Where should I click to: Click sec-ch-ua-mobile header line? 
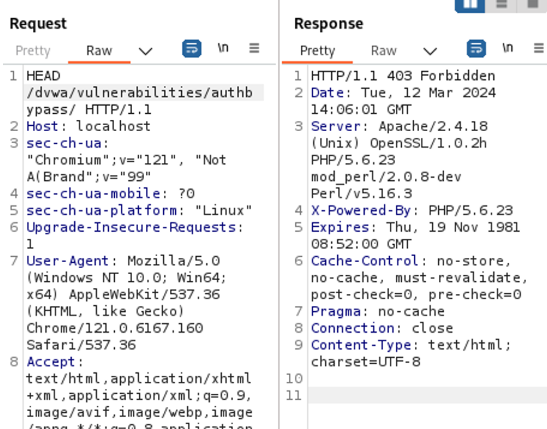111,194
